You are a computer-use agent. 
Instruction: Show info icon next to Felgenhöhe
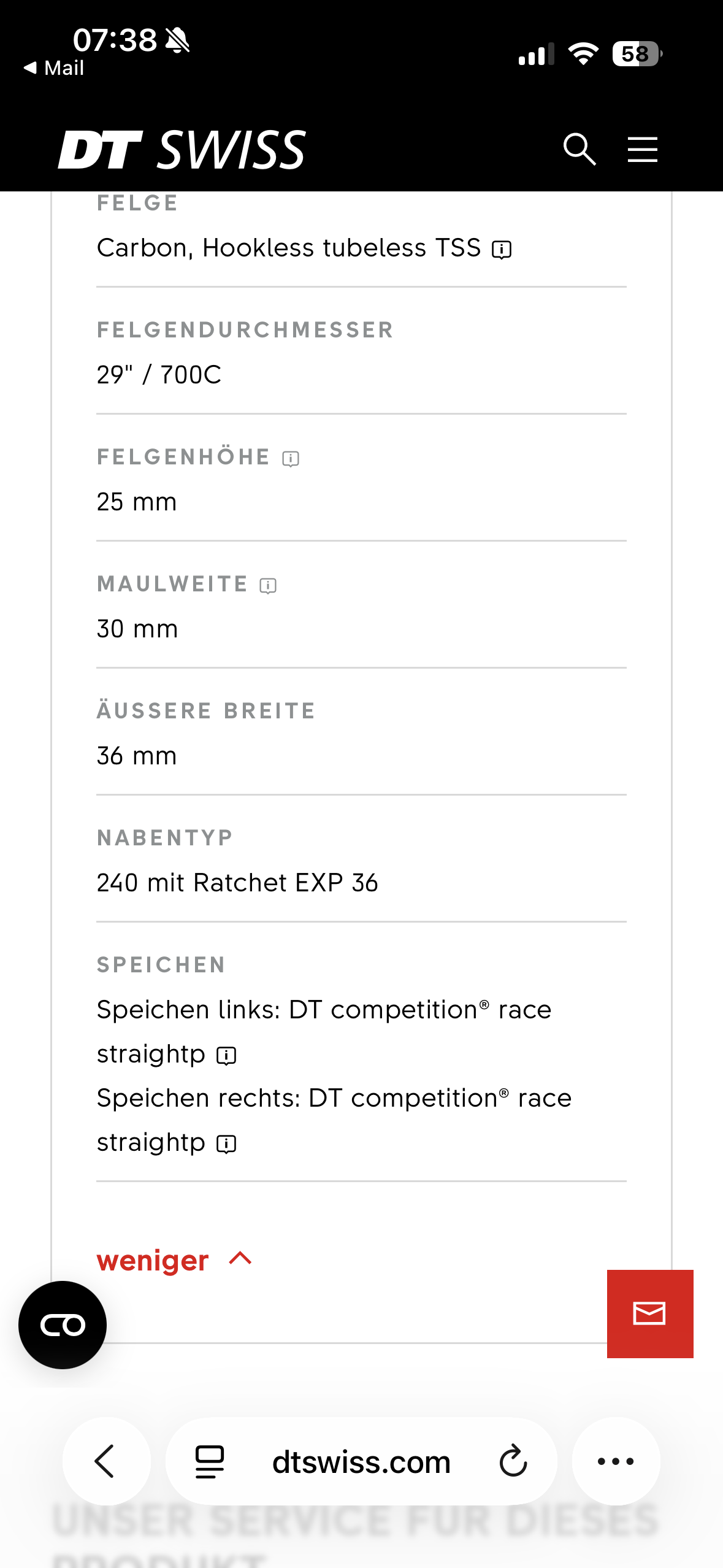[291, 458]
